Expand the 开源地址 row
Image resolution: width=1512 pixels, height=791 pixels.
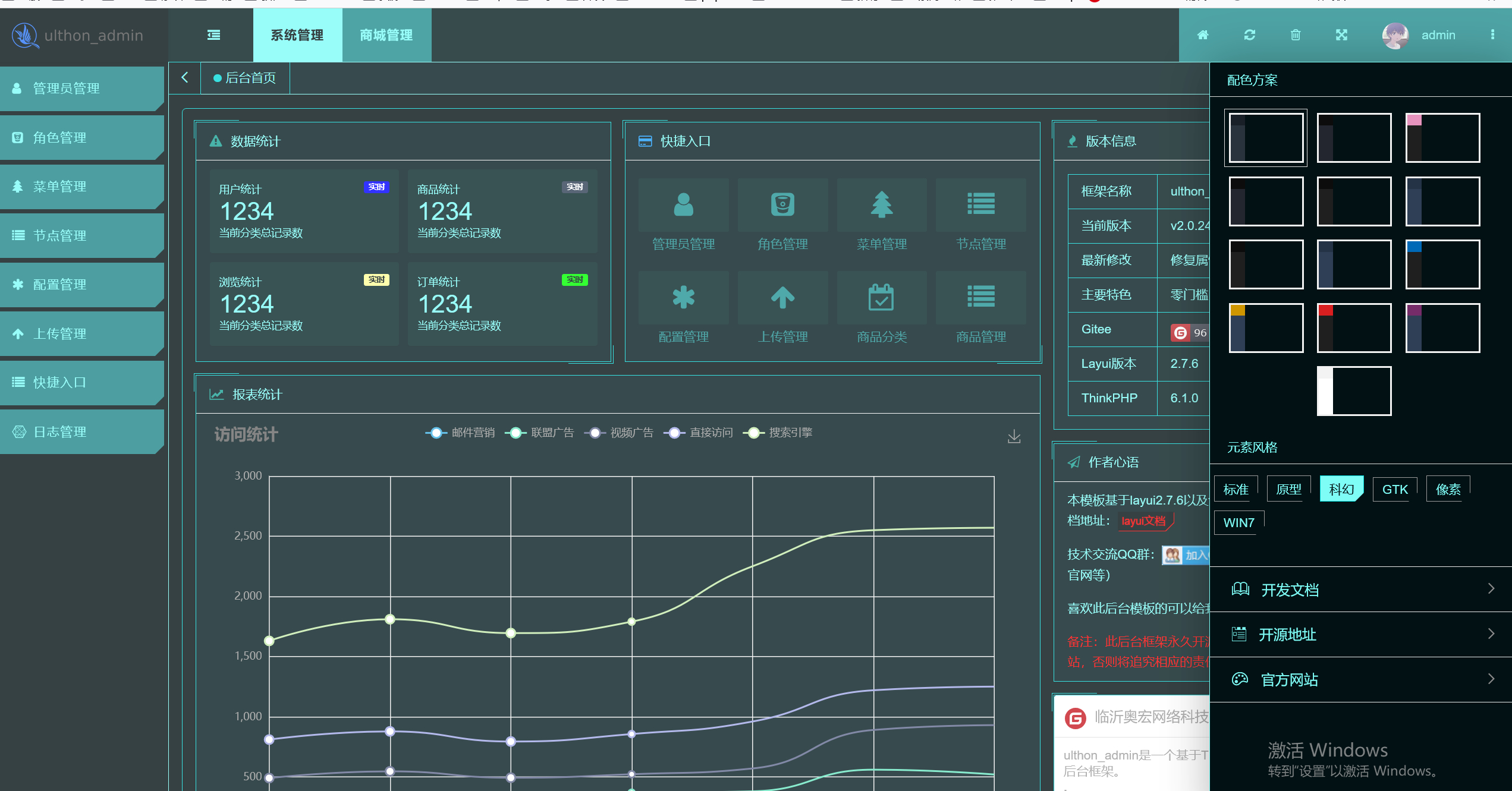click(1360, 635)
